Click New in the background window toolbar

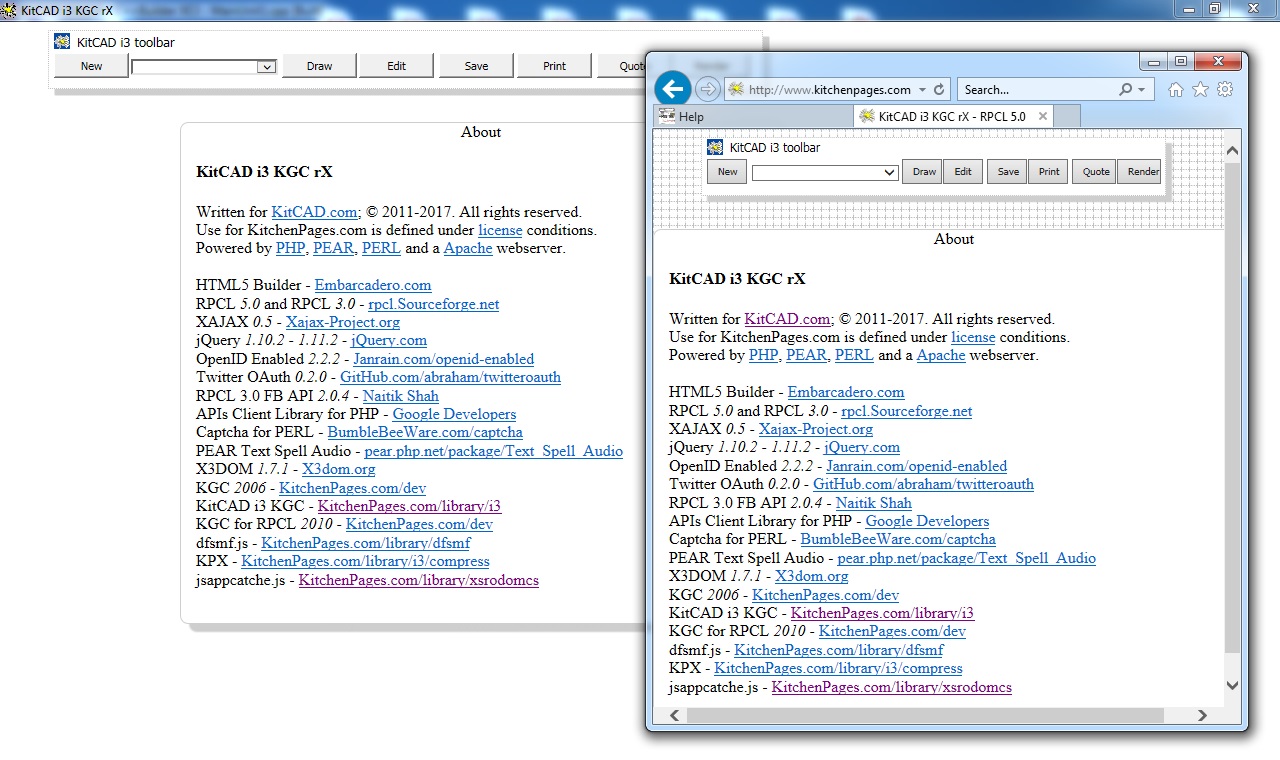tap(91, 66)
